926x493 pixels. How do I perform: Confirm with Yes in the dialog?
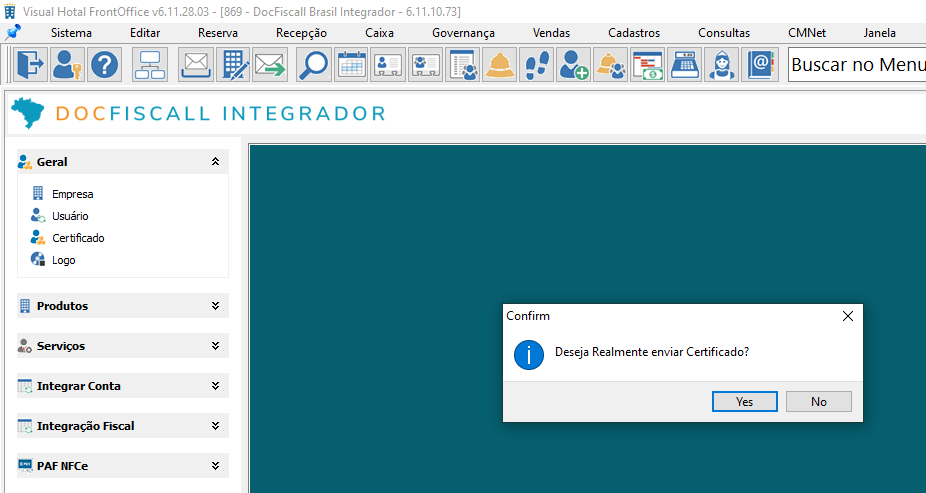pyautogui.click(x=745, y=401)
